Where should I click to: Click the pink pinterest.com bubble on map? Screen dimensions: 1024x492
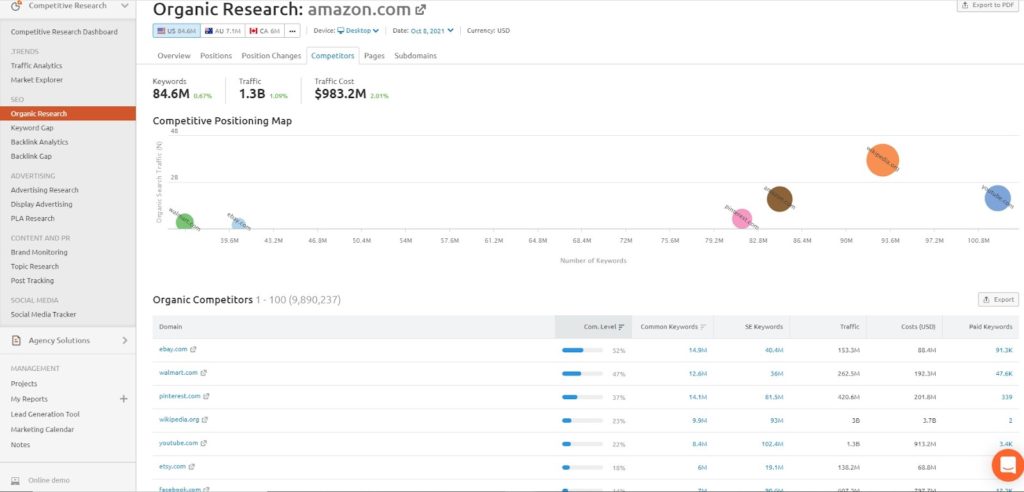(x=741, y=219)
